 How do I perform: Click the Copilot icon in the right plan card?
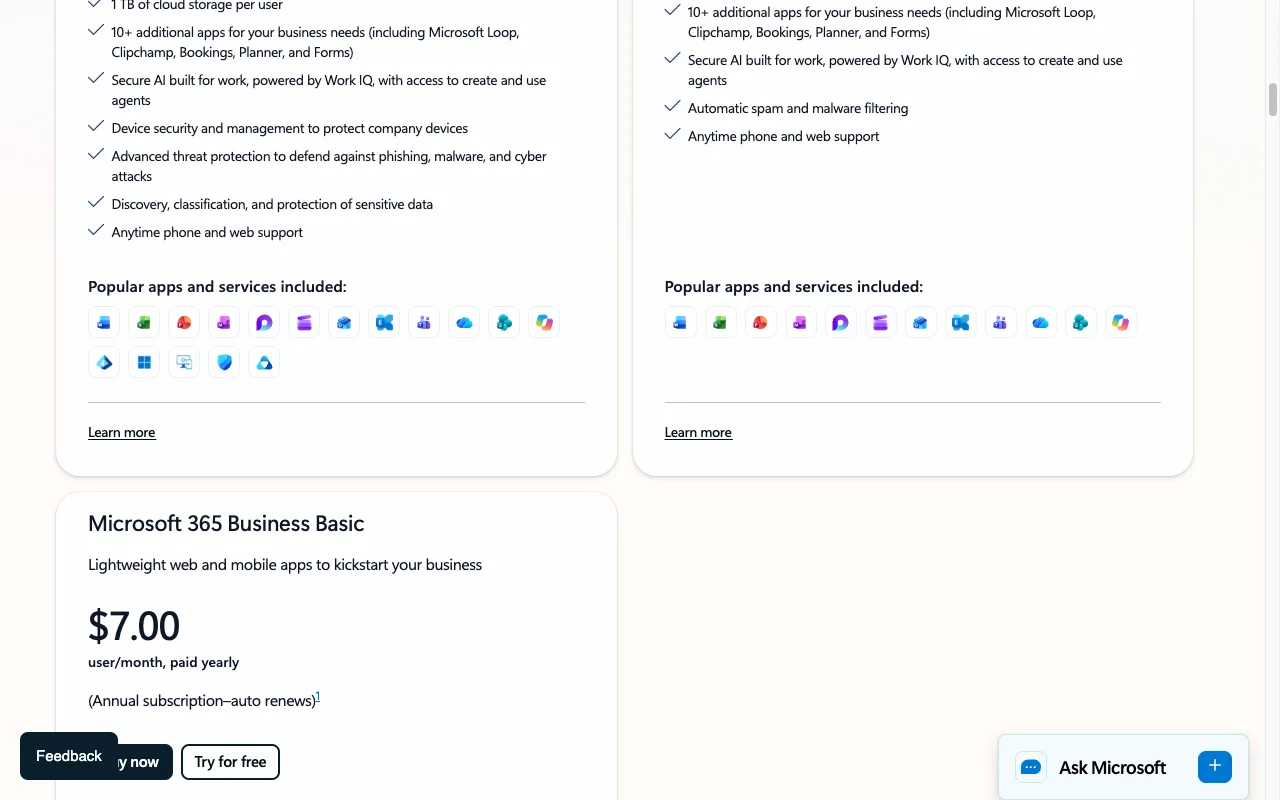coord(1120,322)
